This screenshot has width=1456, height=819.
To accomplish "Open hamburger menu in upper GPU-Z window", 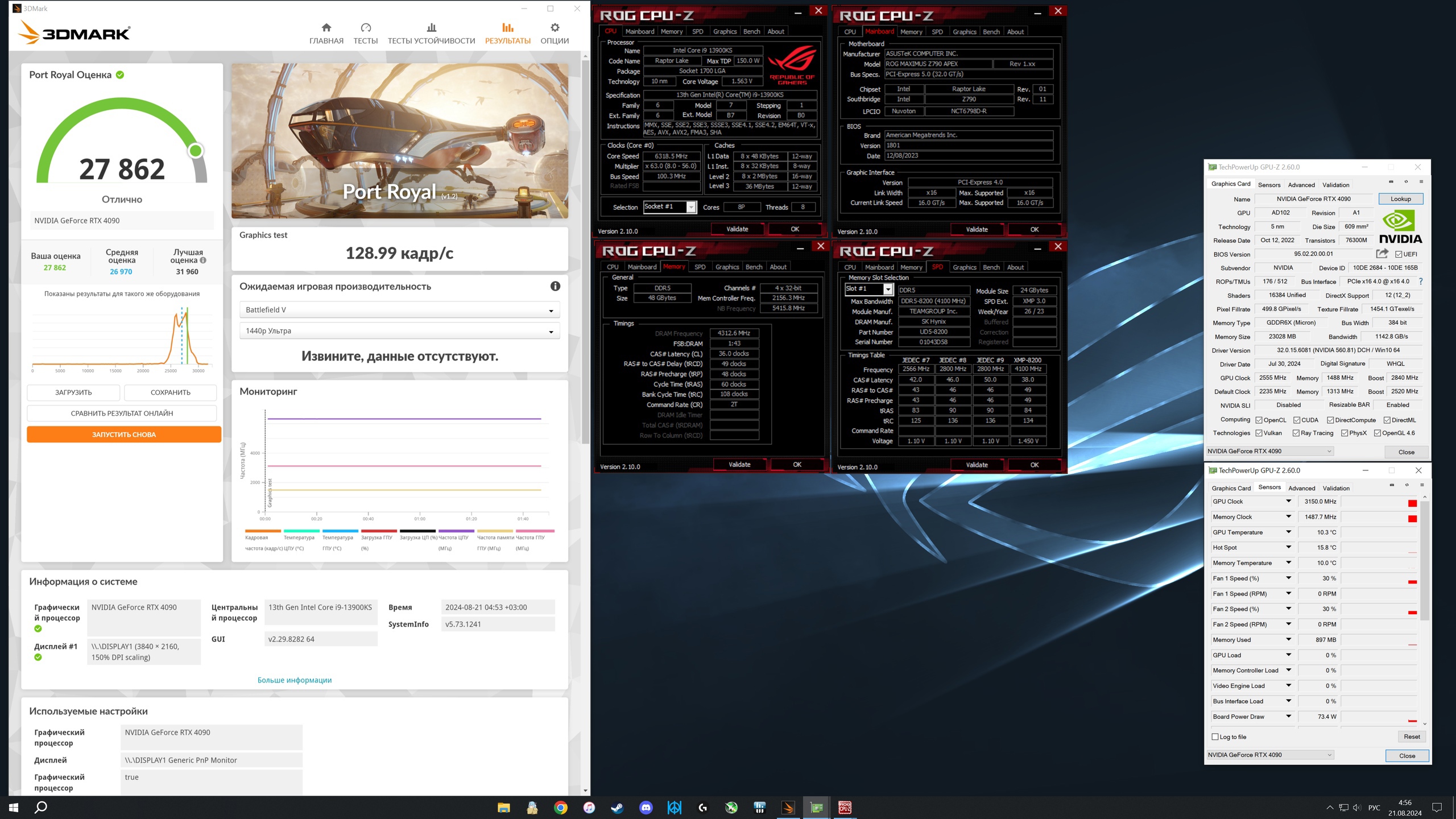I will pyautogui.click(x=1421, y=181).
